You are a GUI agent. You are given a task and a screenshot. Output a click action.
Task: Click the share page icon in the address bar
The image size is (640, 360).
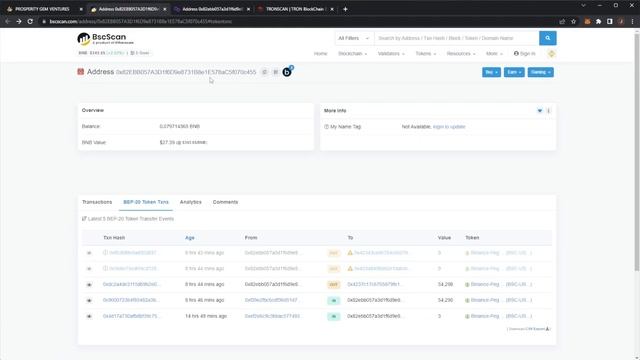point(562,21)
